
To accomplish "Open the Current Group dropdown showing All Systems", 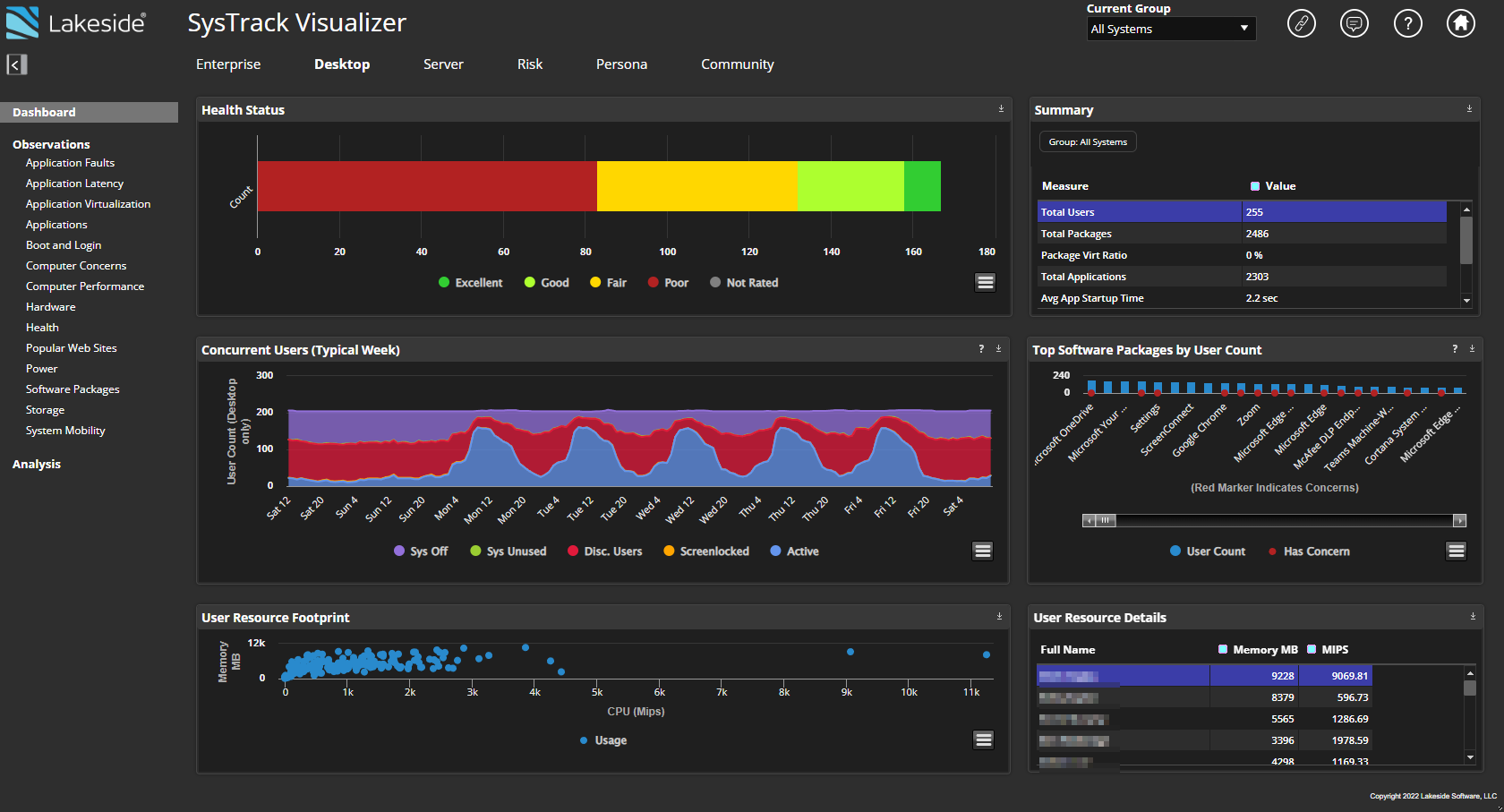I will (x=1171, y=28).
